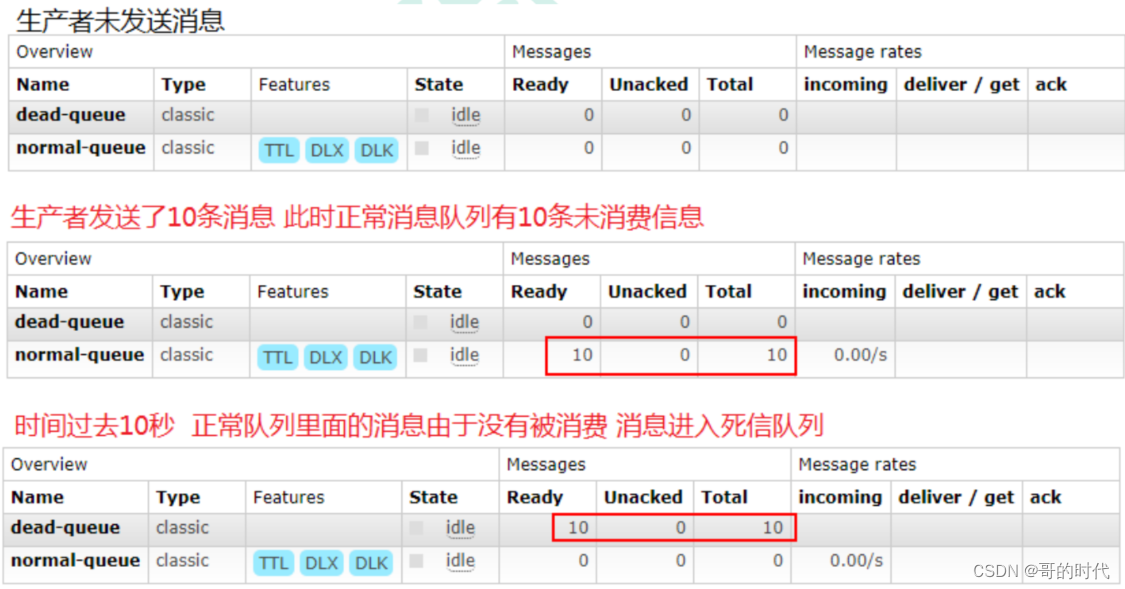Sort bottom table by State column
This screenshot has height=589, width=1125.
pyautogui.click(x=433, y=497)
